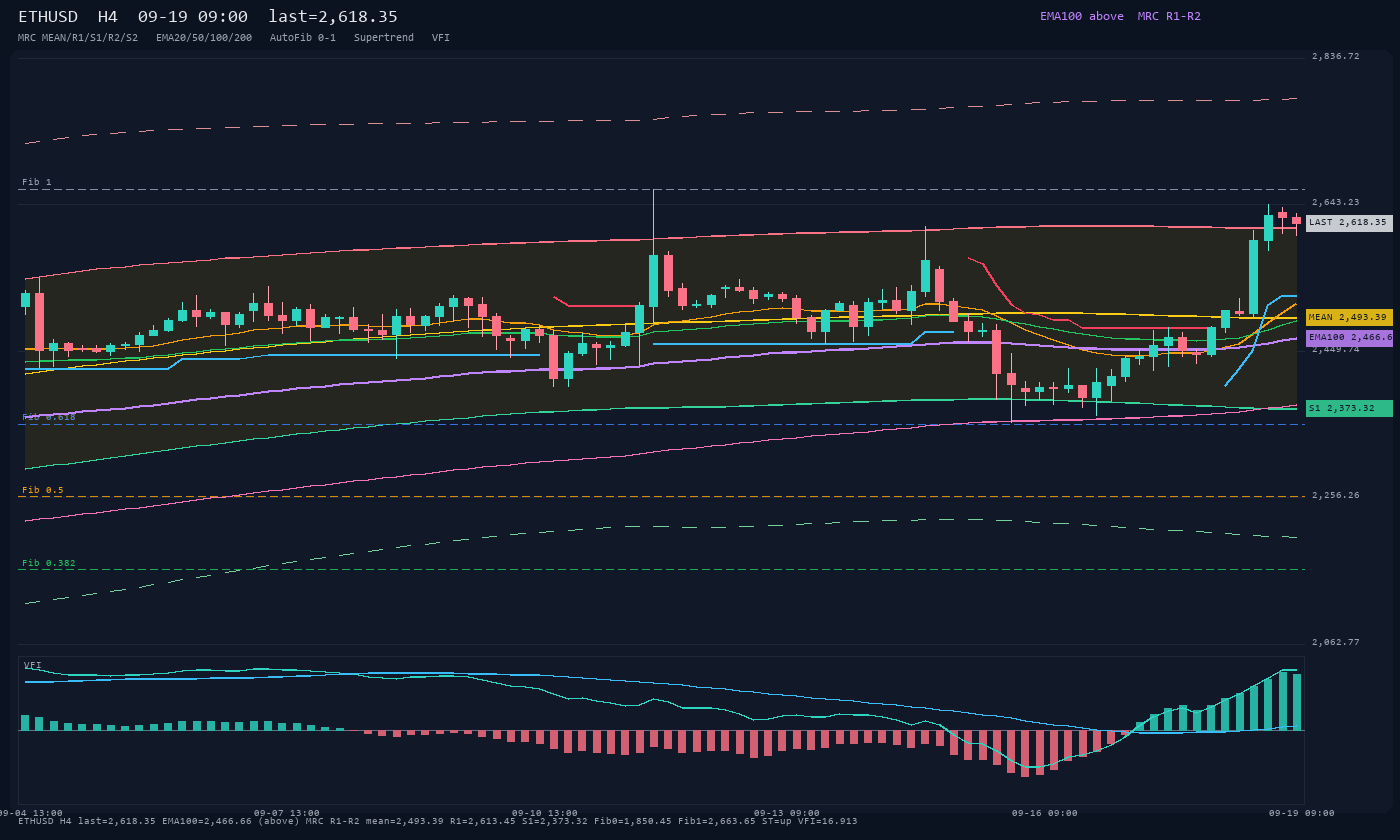Click the 09-19 09:00 timestamp in the title
1400x840 pixels.
point(193,17)
